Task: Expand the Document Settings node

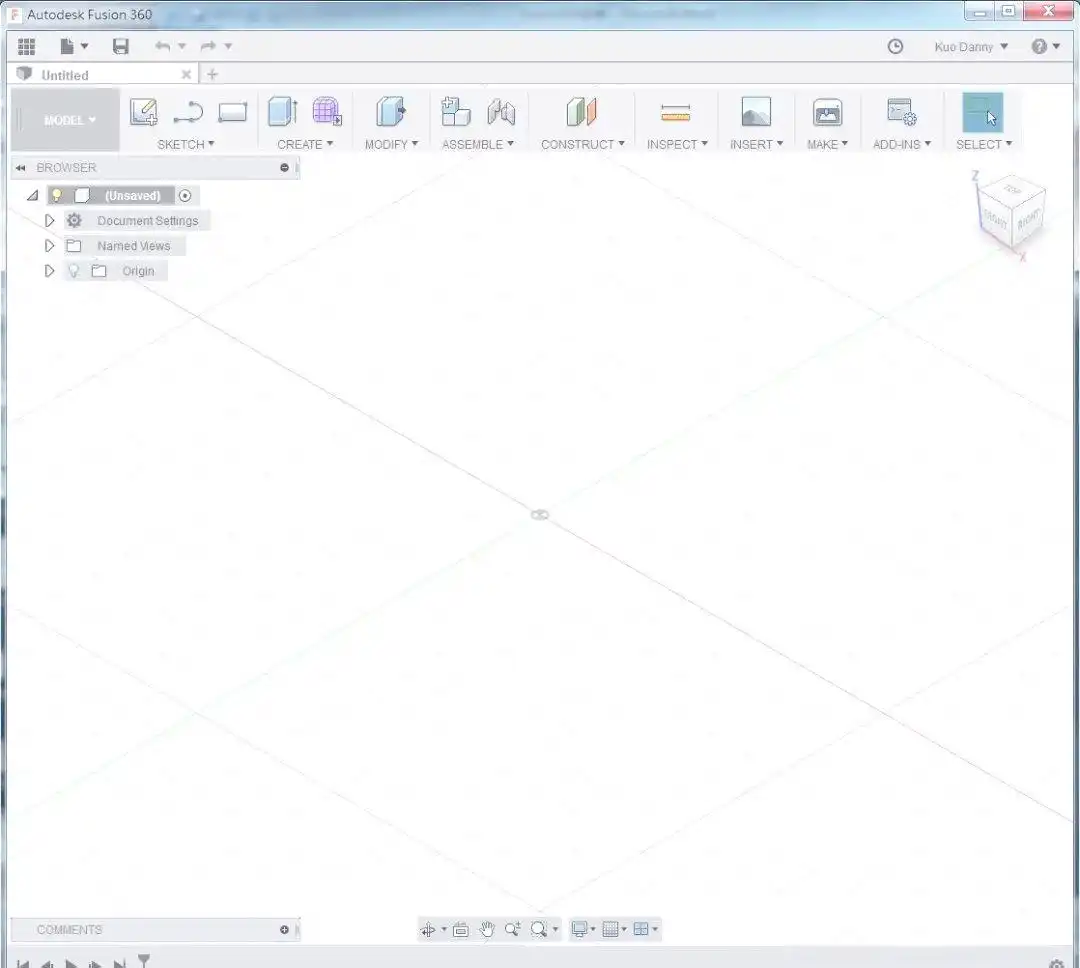Action: tap(50, 220)
